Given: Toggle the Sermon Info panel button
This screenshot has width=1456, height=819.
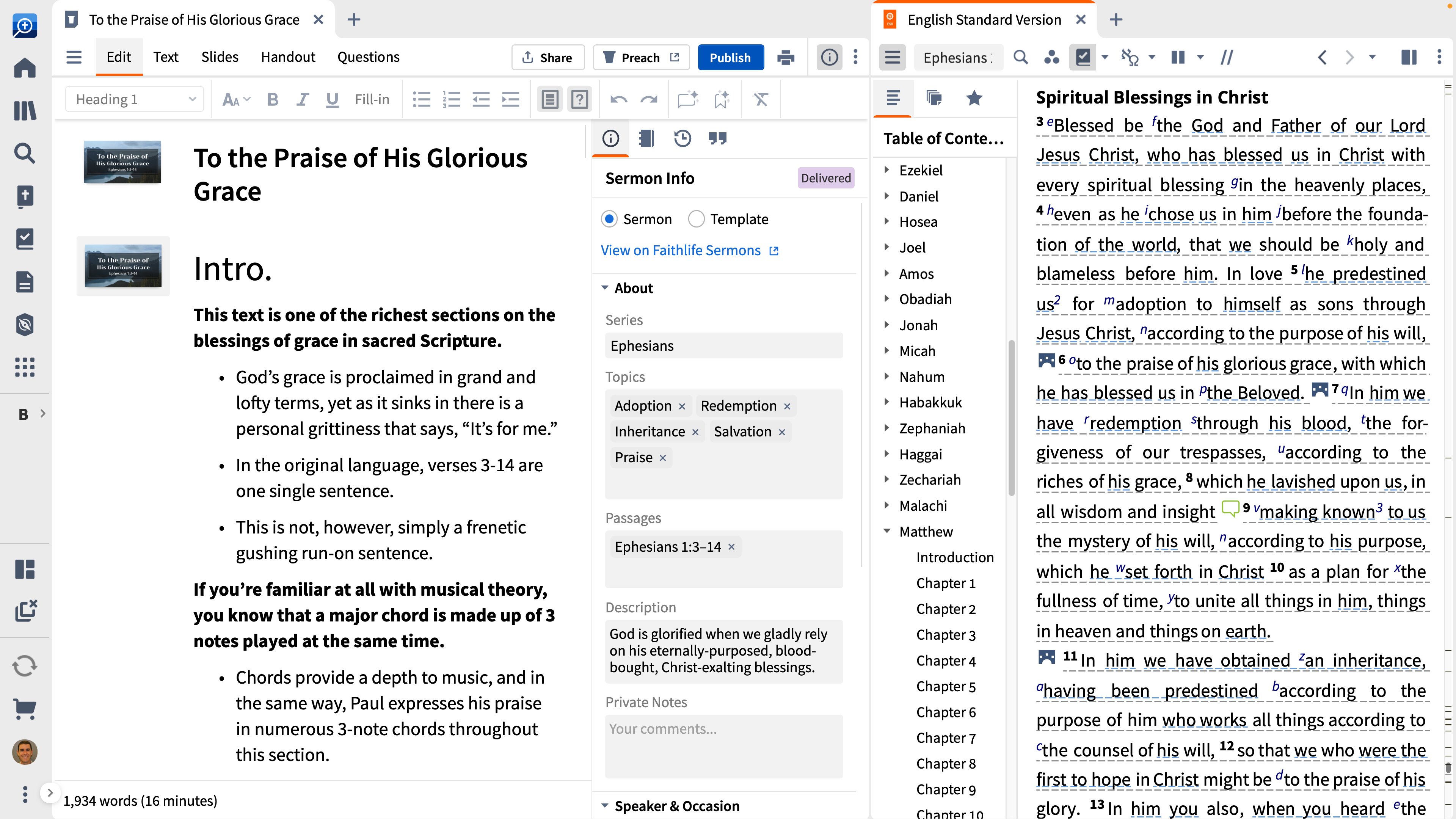Looking at the screenshot, I should pos(829,58).
